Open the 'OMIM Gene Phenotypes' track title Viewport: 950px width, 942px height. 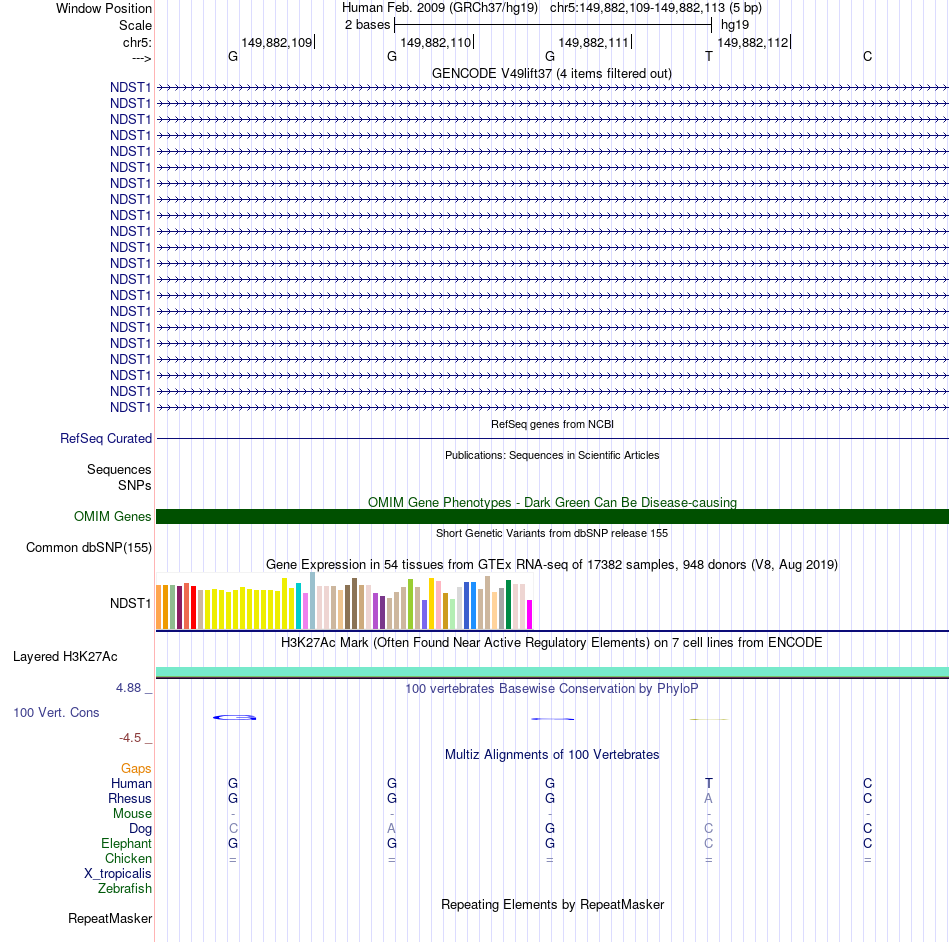tap(552, 502)
